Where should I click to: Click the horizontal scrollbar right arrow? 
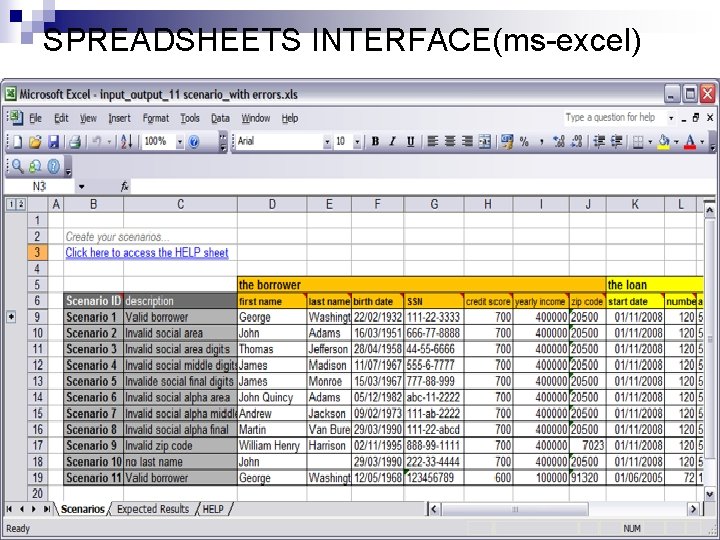pos(693,509)
